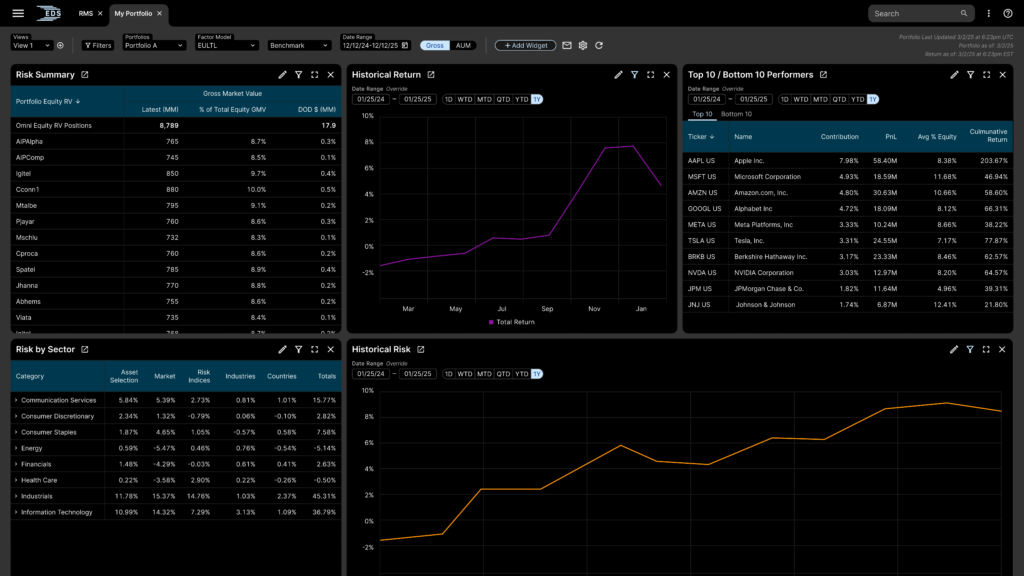Close the RMS tab
Image resolution: width=1024 pixels, height=576 pixels.
(x=100, y=14)
